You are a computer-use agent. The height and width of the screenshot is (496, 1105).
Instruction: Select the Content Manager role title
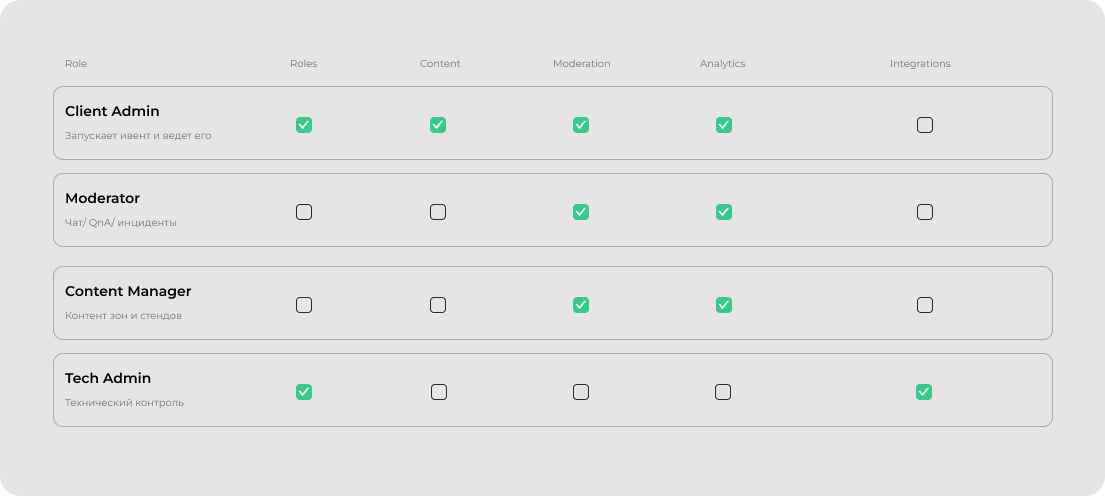[x=128, y=291]
